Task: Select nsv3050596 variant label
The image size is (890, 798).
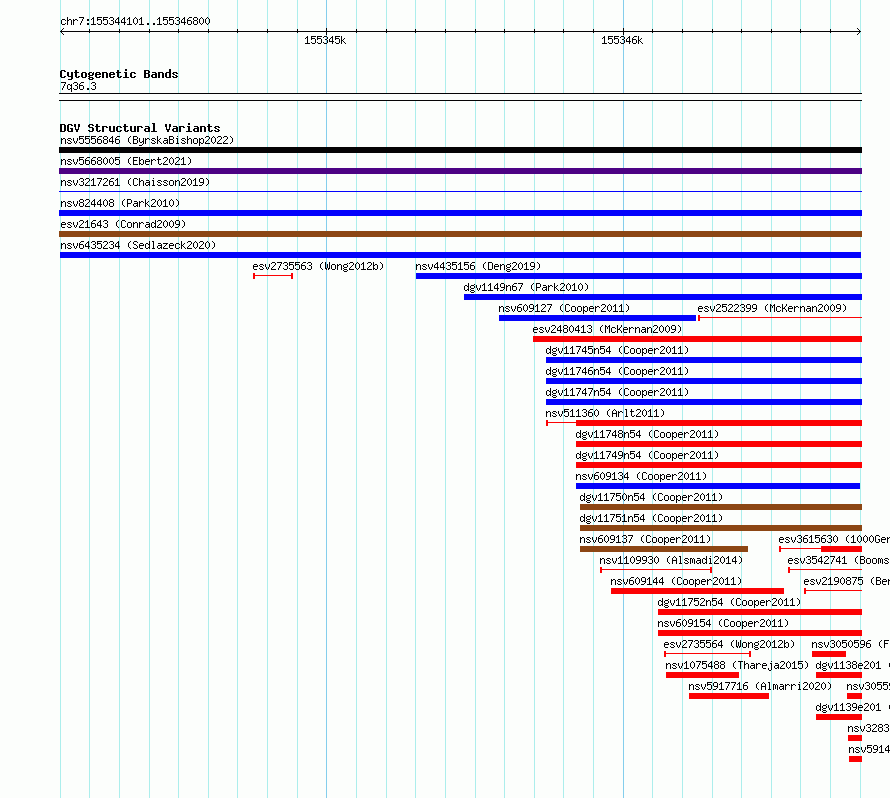Action: (x=850, y=644)
